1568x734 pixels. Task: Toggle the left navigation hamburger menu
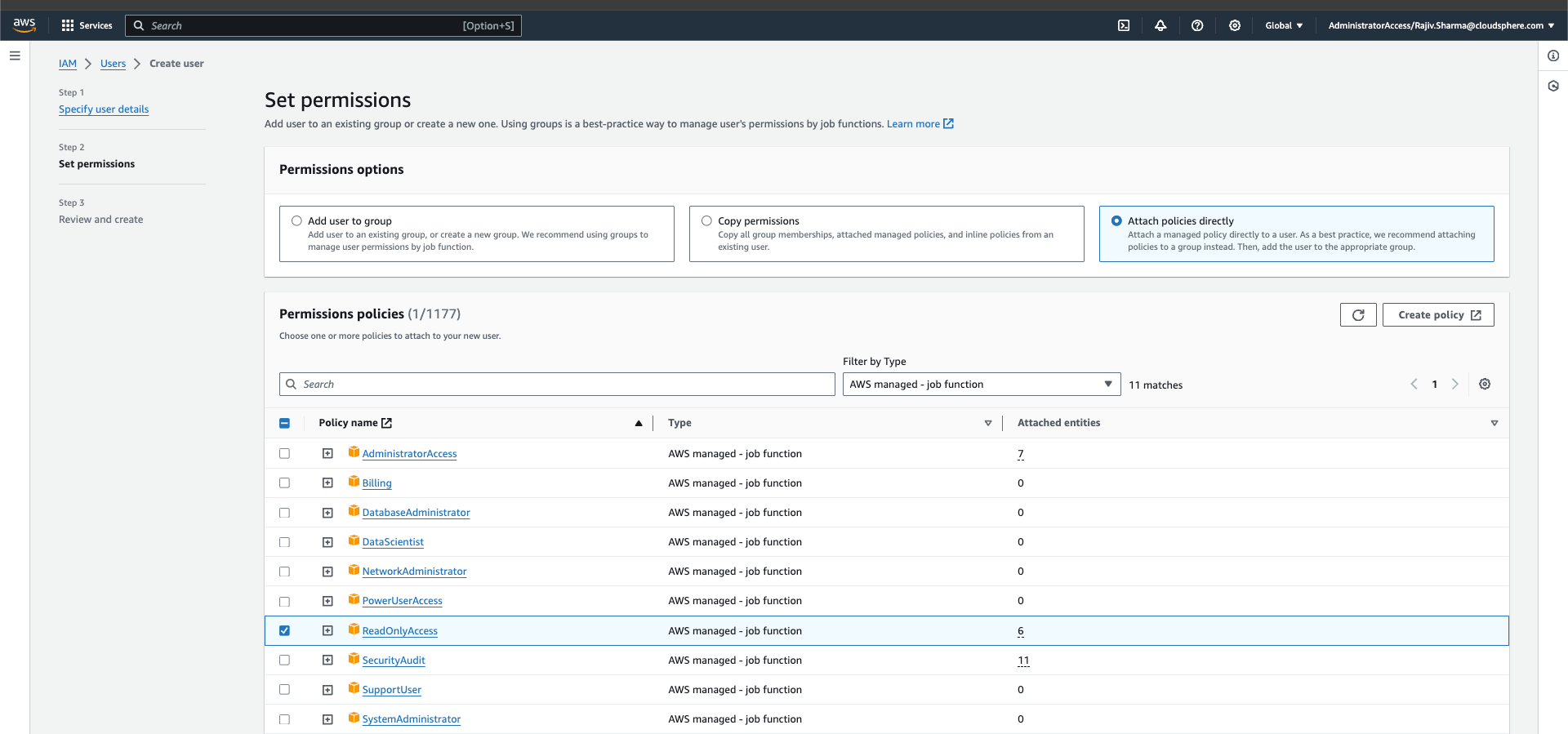(15, 56)
